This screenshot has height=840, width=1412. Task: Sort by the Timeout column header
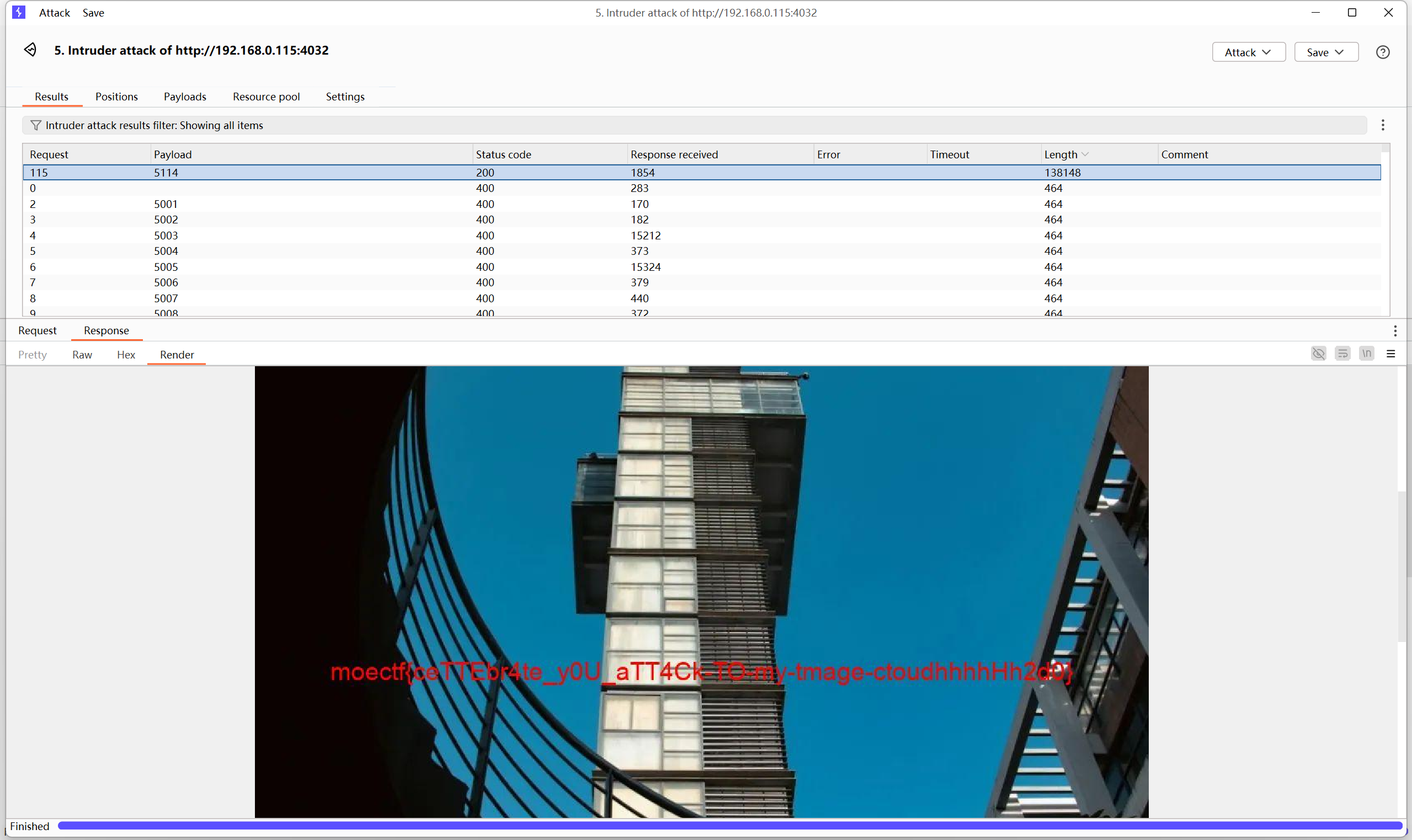[984, 154]
